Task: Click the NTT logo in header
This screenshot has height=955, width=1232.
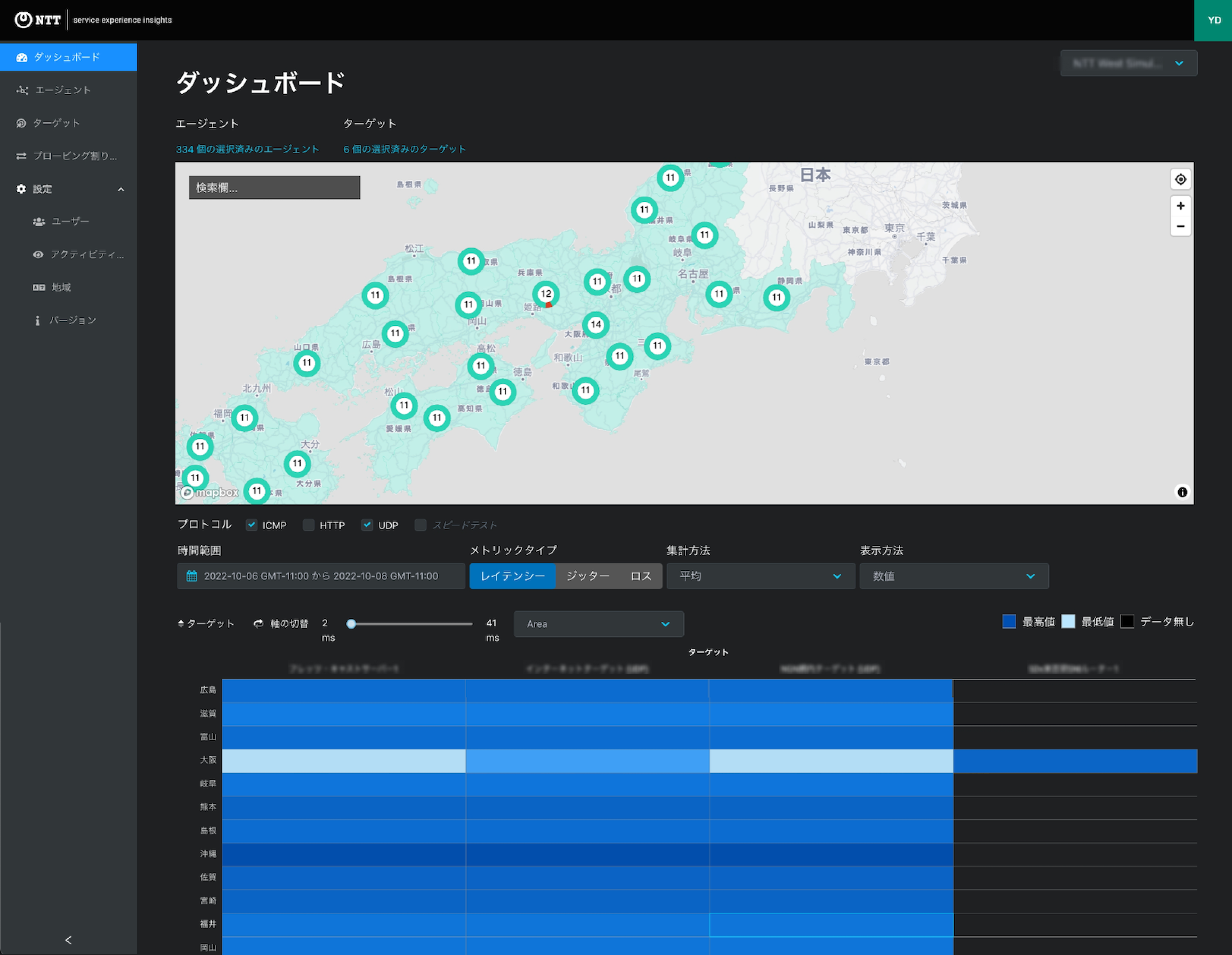Action: click(x=37, y=20)
